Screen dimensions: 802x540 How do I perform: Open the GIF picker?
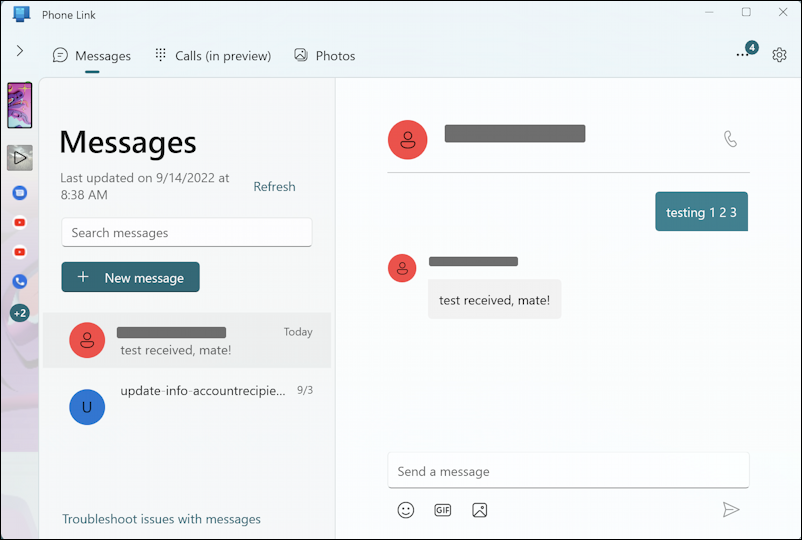click(443, 510)
